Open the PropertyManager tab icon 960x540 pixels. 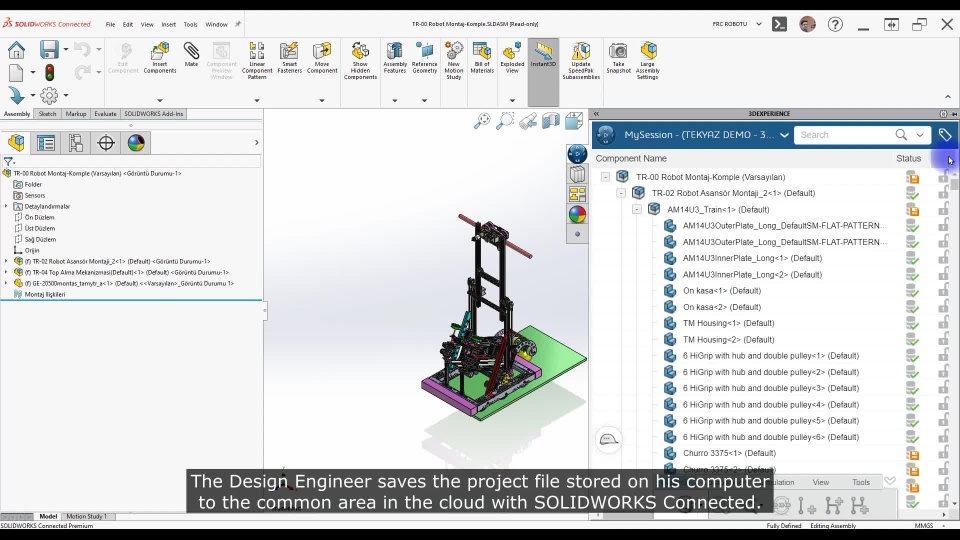[x=46, y=143]
